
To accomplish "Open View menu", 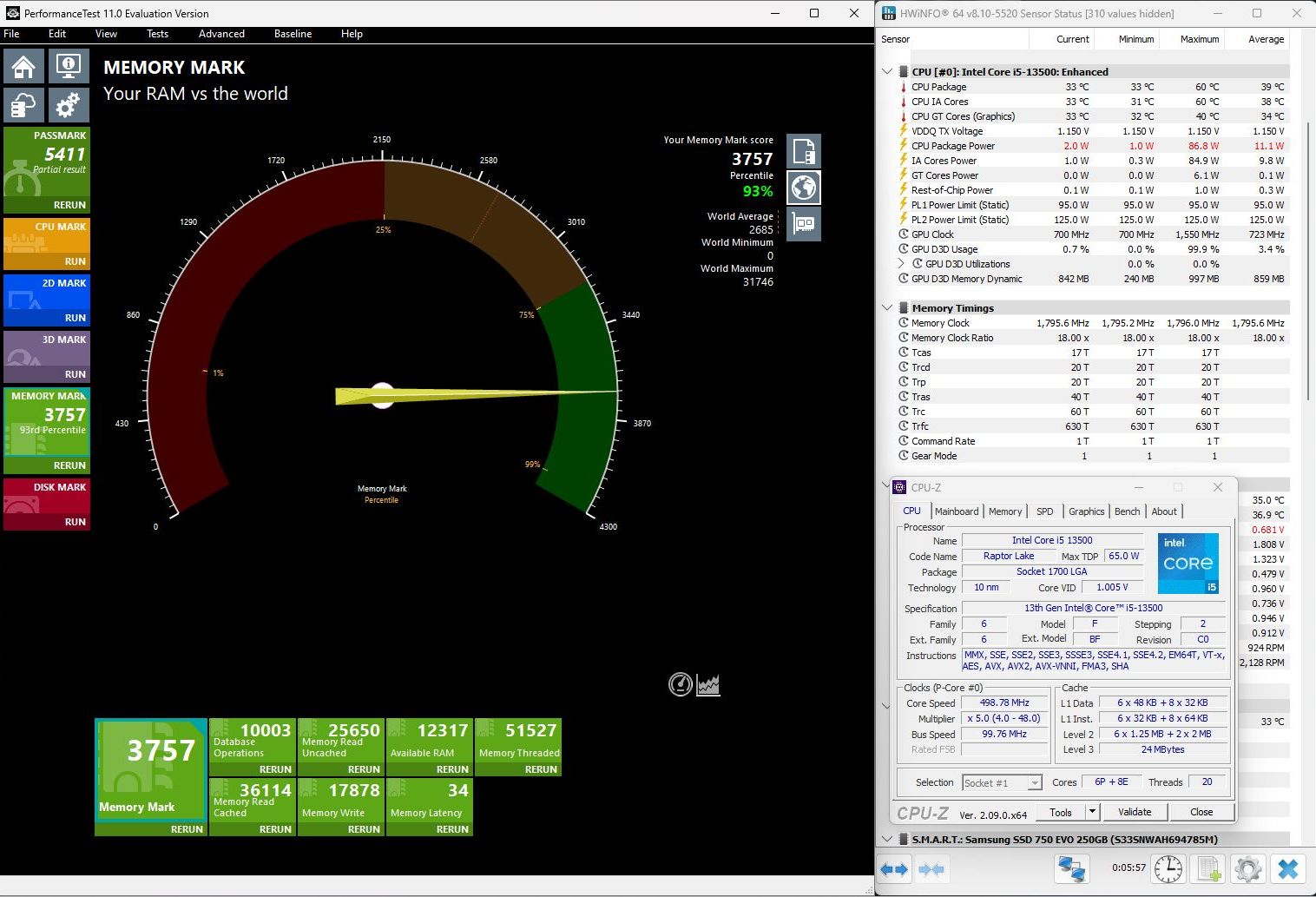I will [x=106, y=34].
